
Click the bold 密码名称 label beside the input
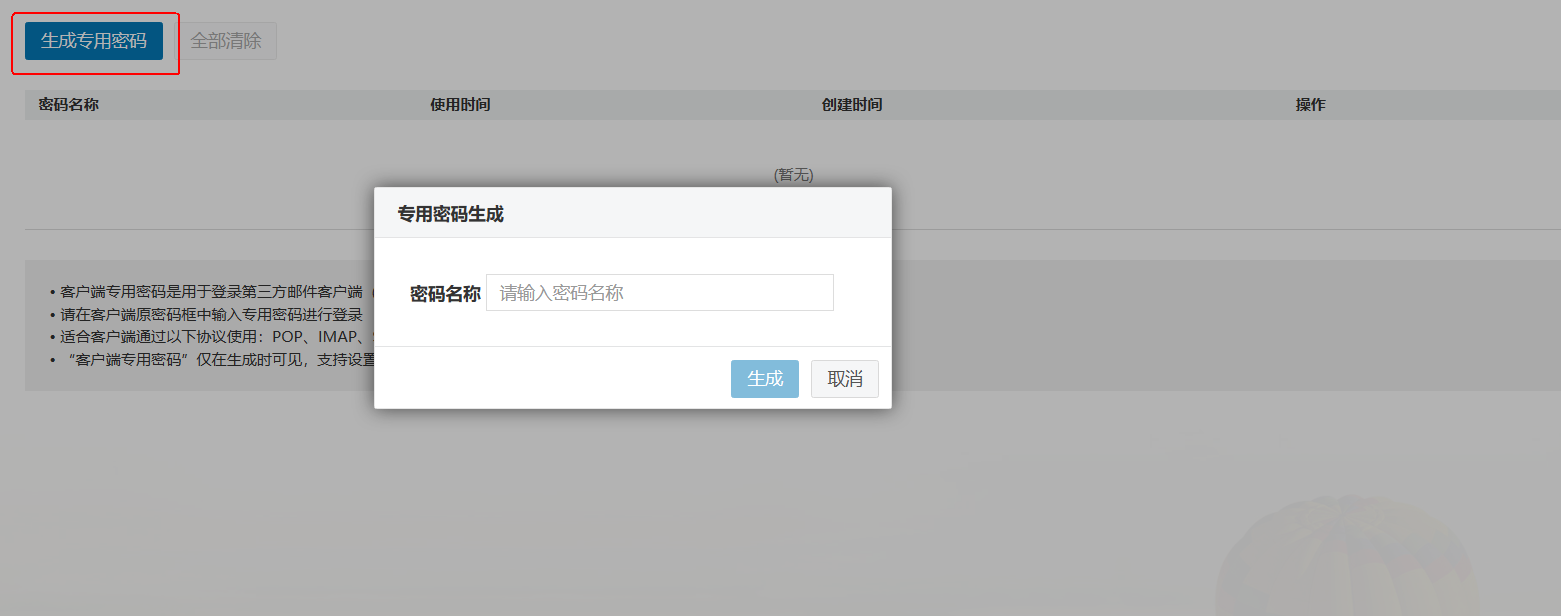click(x=445, y=294)
